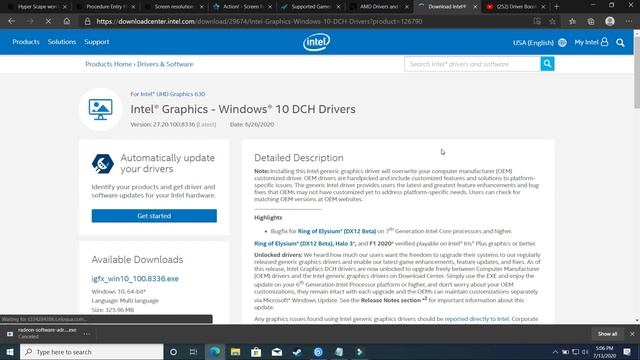Screen dimensions: 640x360
Task: Open Microsoft Store from taskbar
Action: [x=256, y=352]
